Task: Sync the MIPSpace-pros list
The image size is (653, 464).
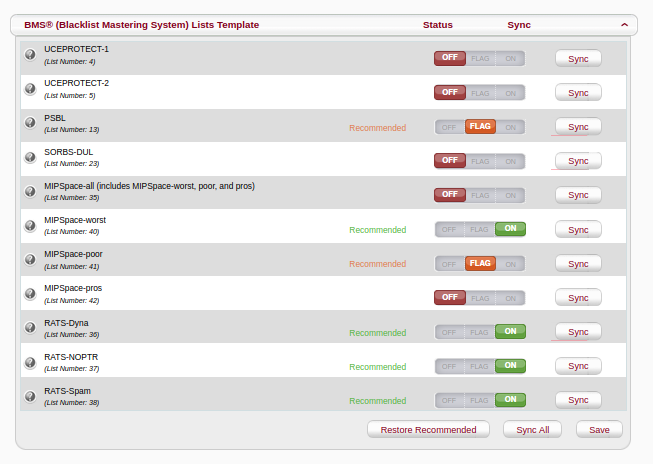Action: [x=578, y=298]
